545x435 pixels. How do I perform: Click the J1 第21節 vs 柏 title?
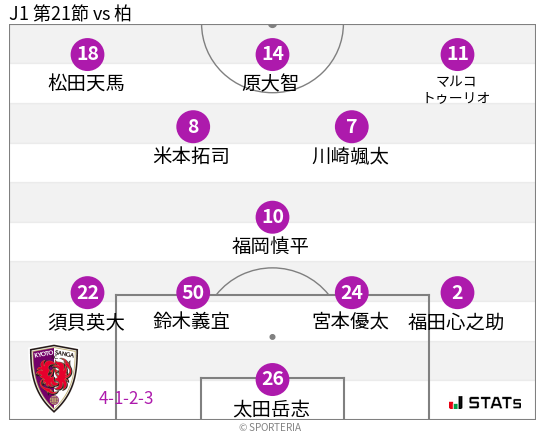[x=70, y=14]
